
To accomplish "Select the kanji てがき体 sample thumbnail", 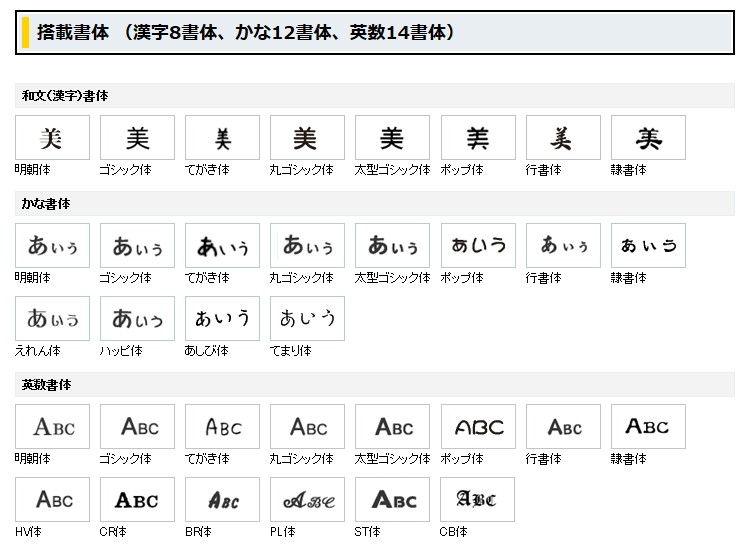I will click(222, 138).
